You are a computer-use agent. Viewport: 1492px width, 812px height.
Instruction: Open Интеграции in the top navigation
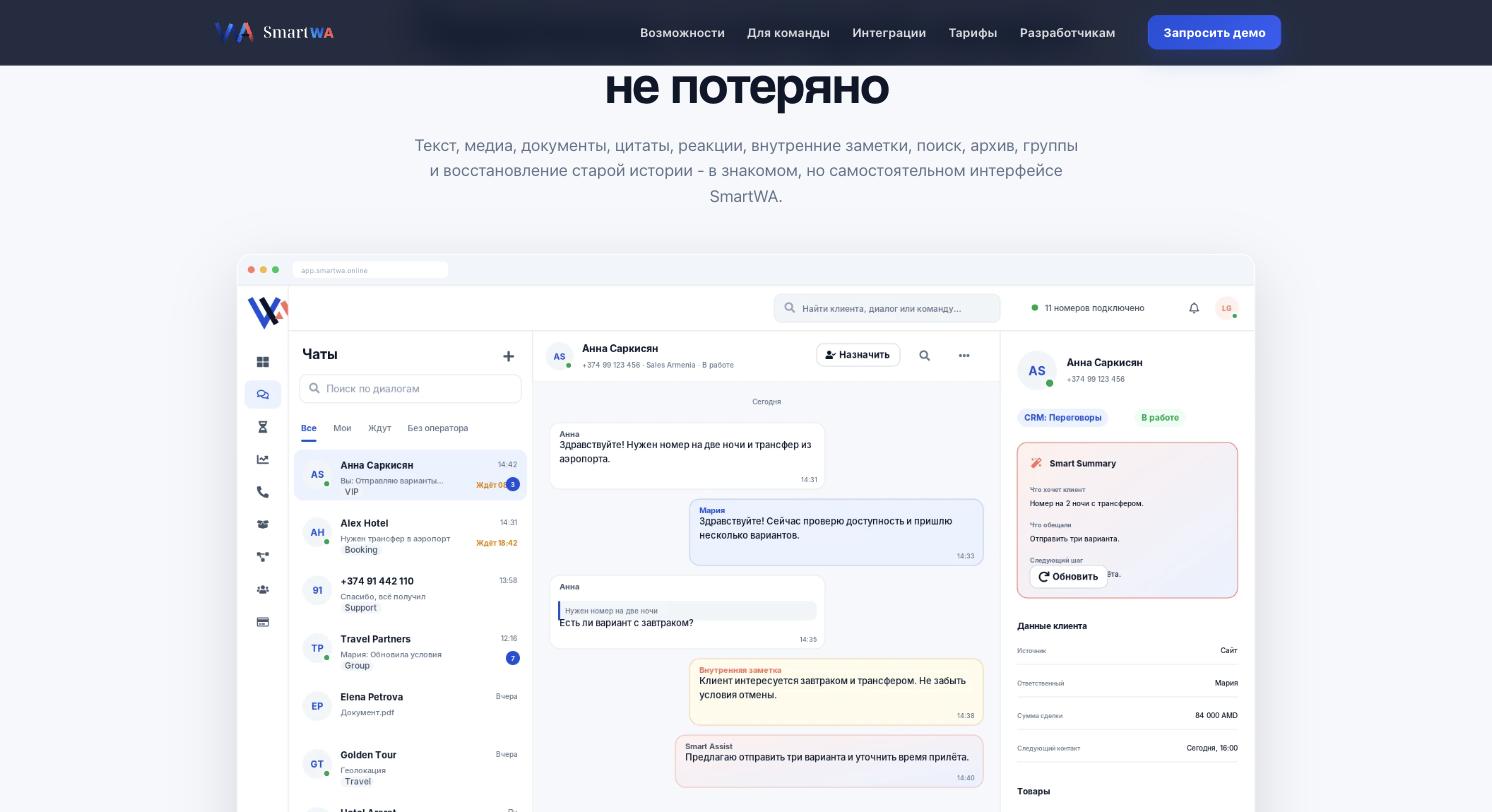[889, 33]
